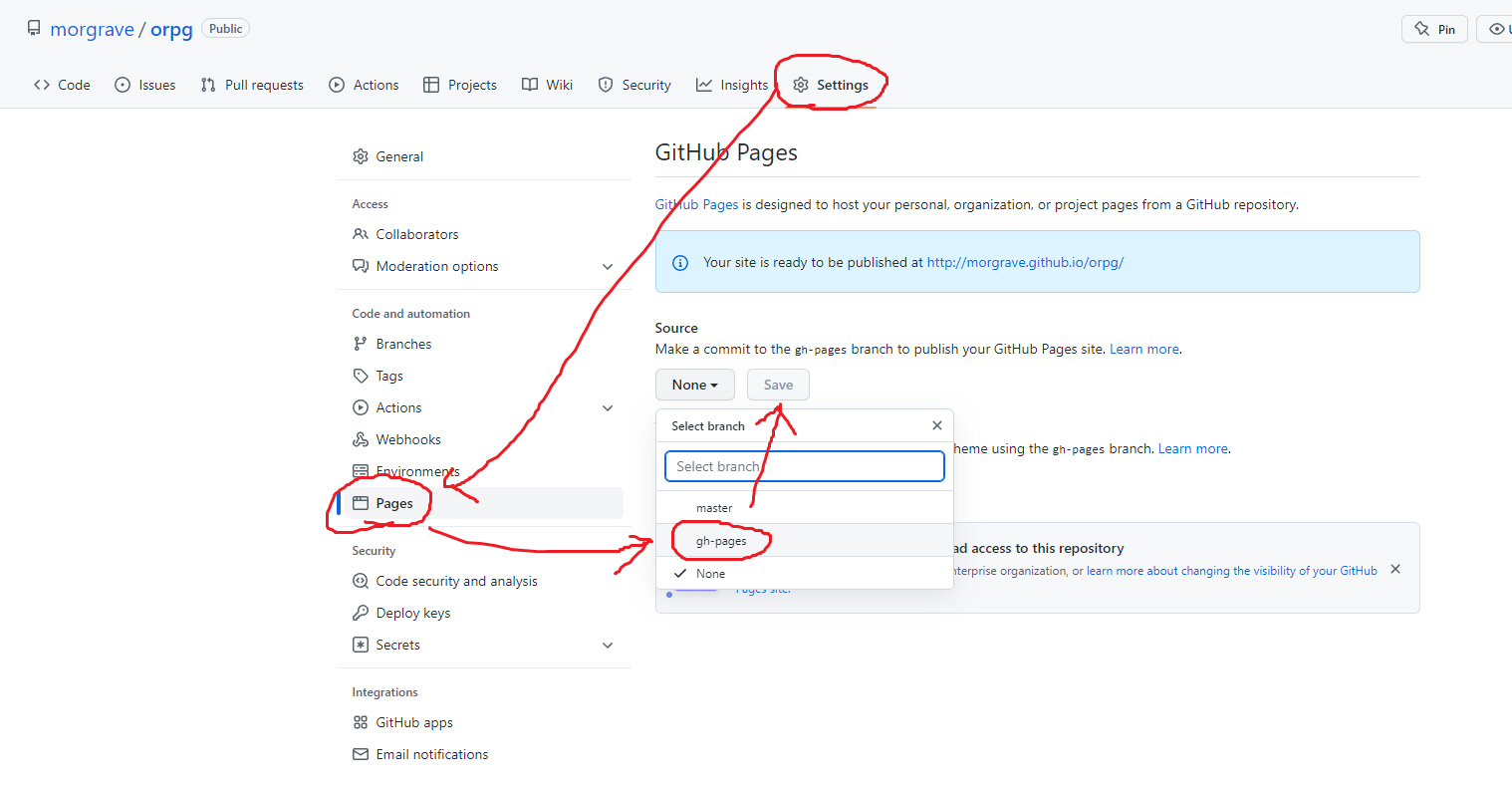The height and width of the screenshot is (789, 1512).
Task: Expand the Secrets chevron
Action: 608,645
